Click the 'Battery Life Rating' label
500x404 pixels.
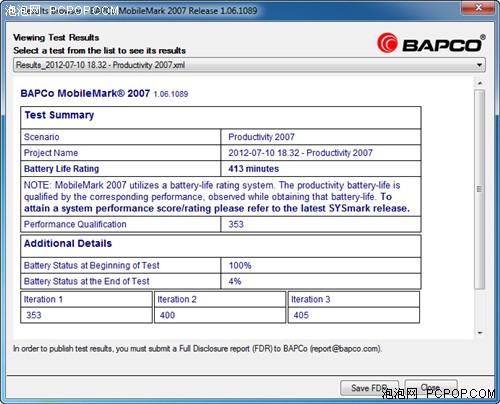[x=61, y=169]
